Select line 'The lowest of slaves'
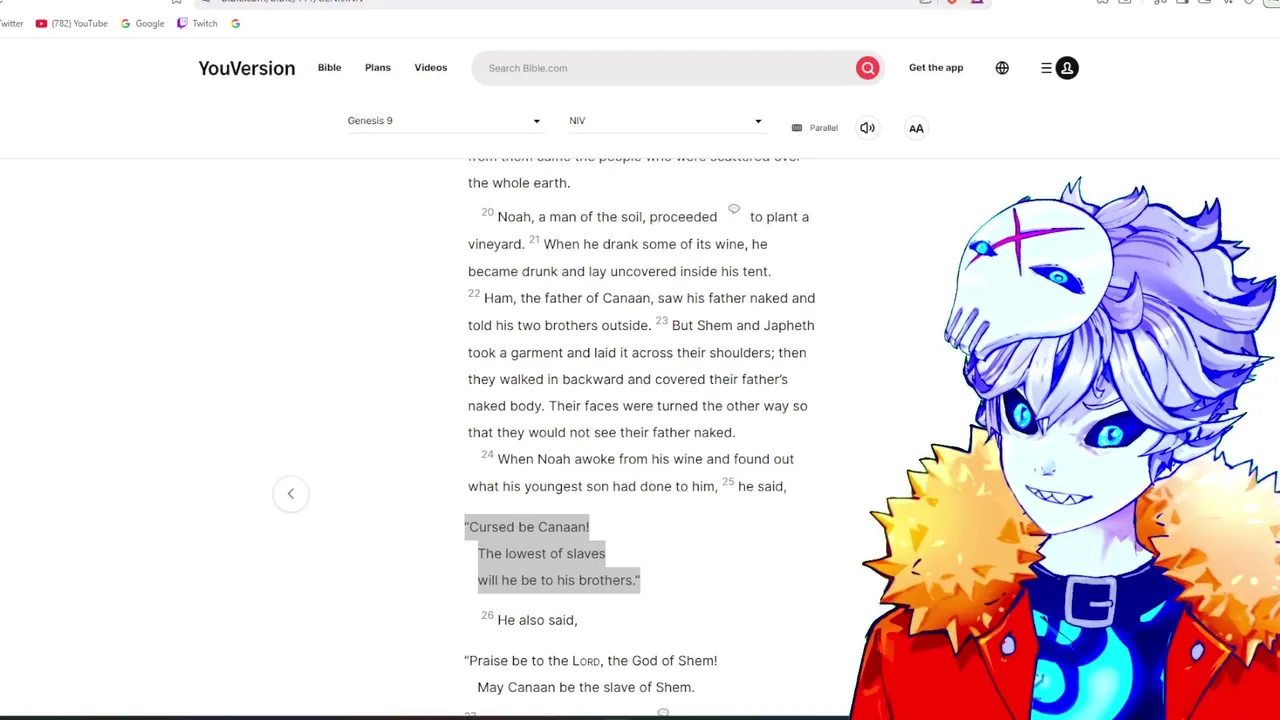This screenshot has height=720, width=1280. (541, 553)
